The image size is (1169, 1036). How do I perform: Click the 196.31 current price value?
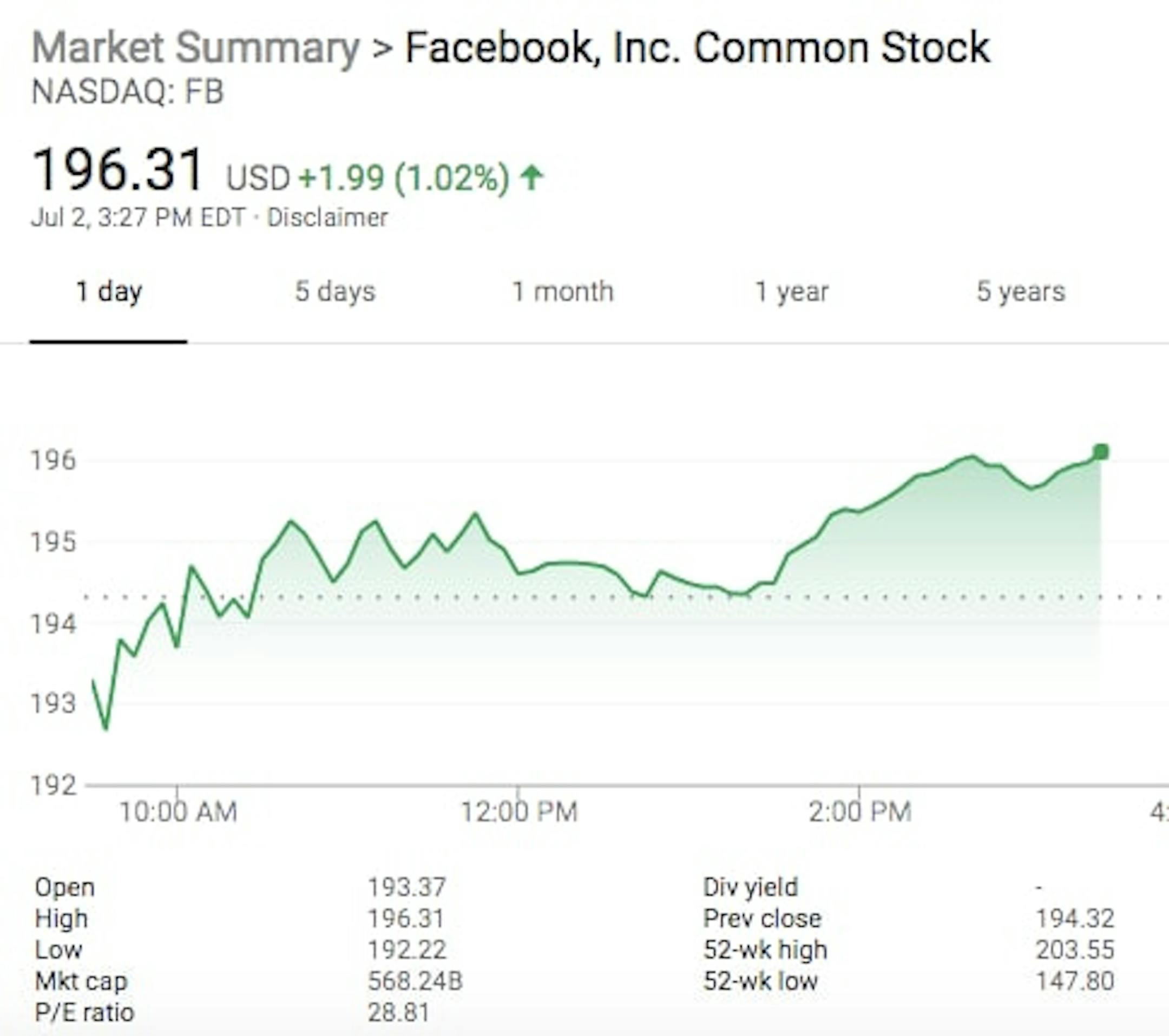pyautogui.click(x=118, y=170)
